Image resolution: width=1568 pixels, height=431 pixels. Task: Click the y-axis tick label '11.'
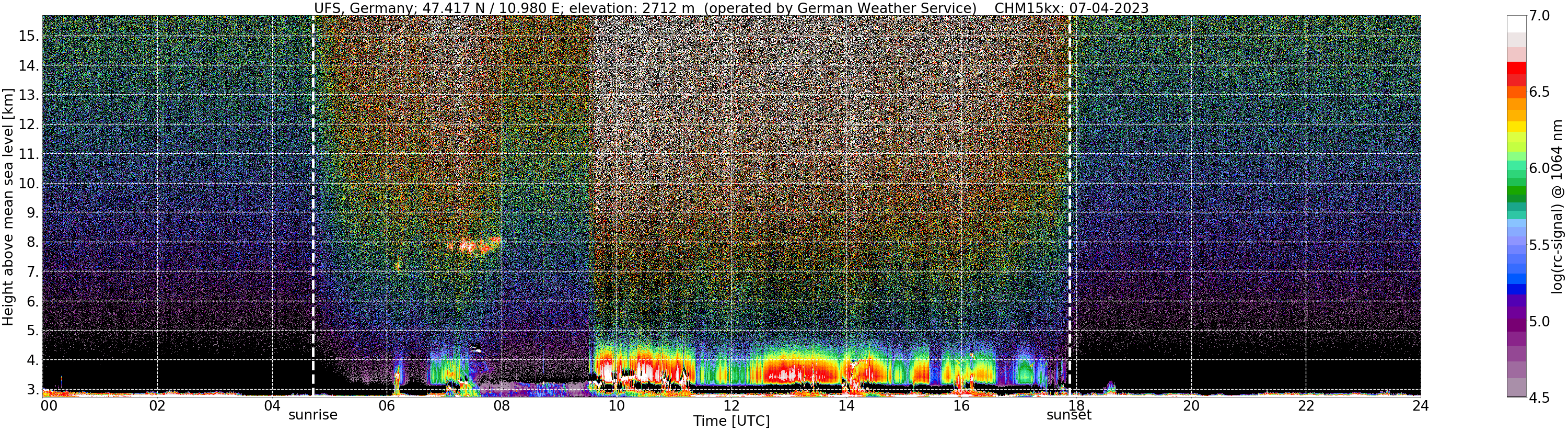(29, 154)
